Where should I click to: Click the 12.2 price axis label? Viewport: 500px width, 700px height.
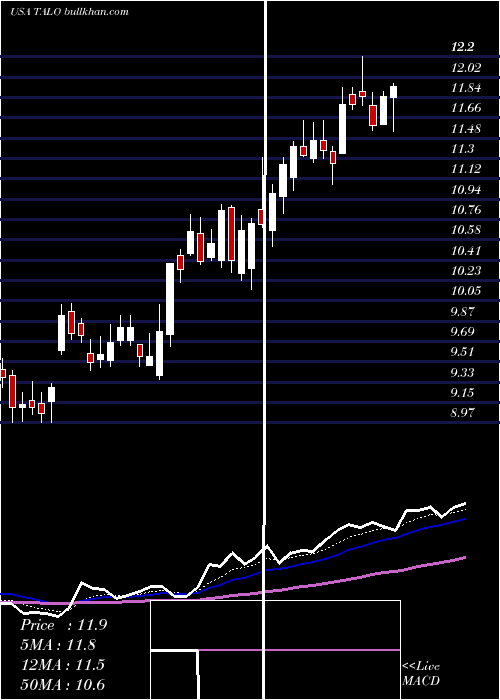462,47
